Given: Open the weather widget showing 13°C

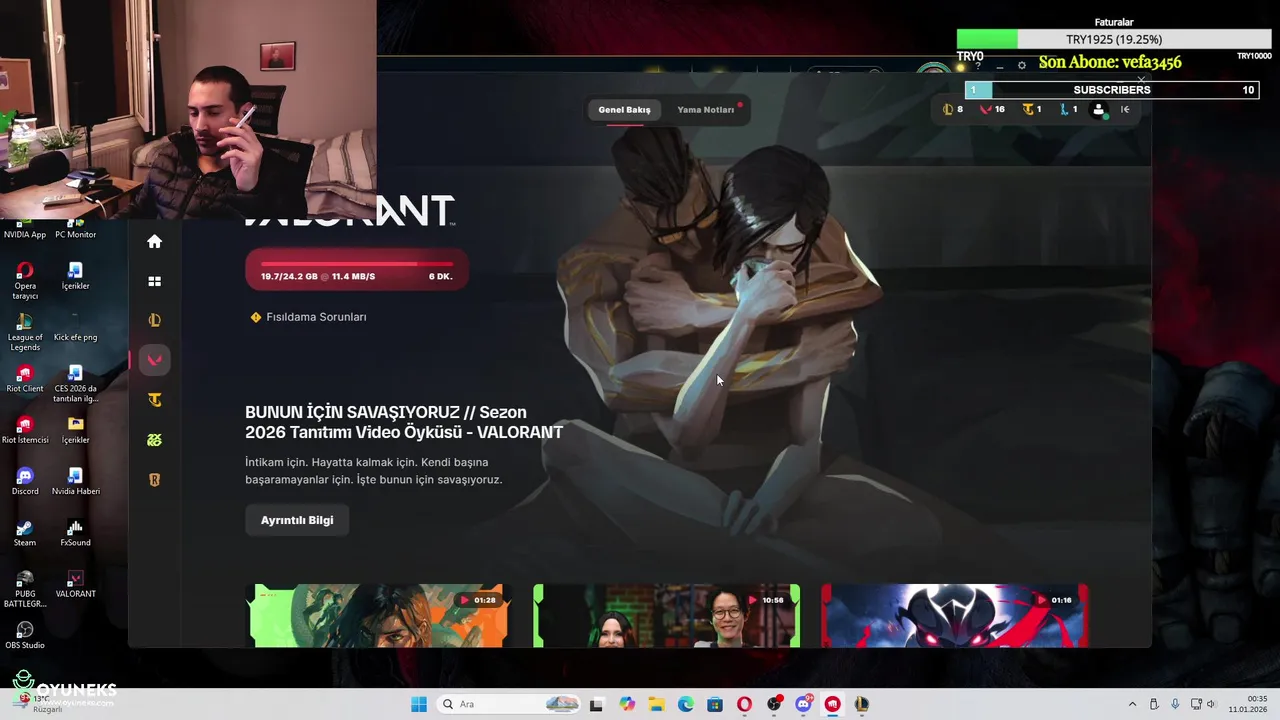Looking at the screenshot, I should pyautogui.click(x=38, y=703).
